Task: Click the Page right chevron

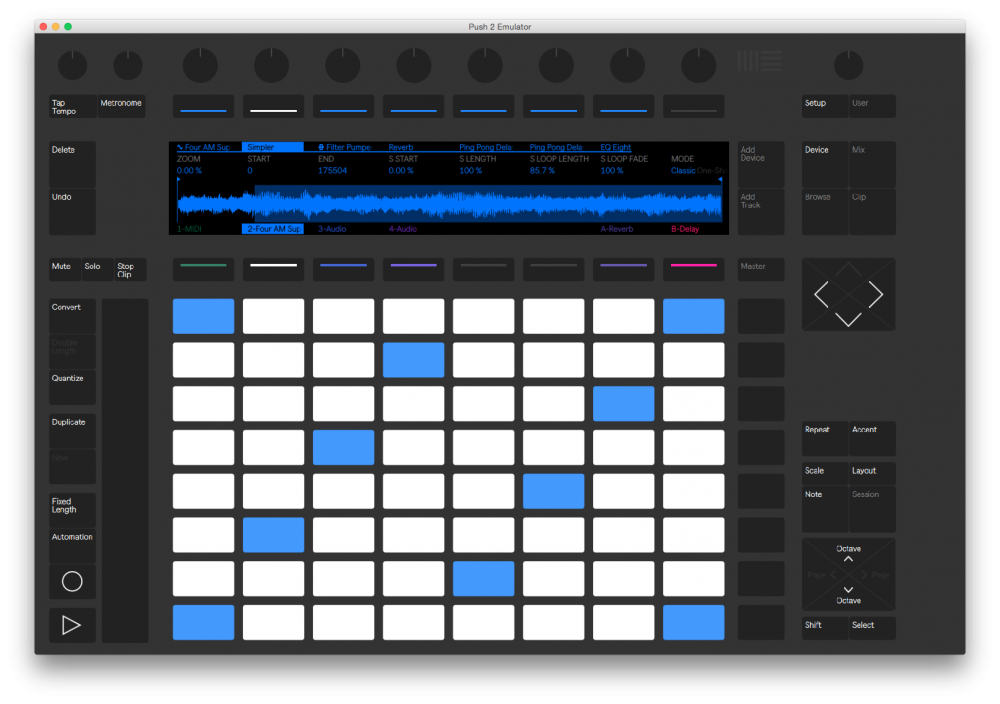Action: [864, 575]
